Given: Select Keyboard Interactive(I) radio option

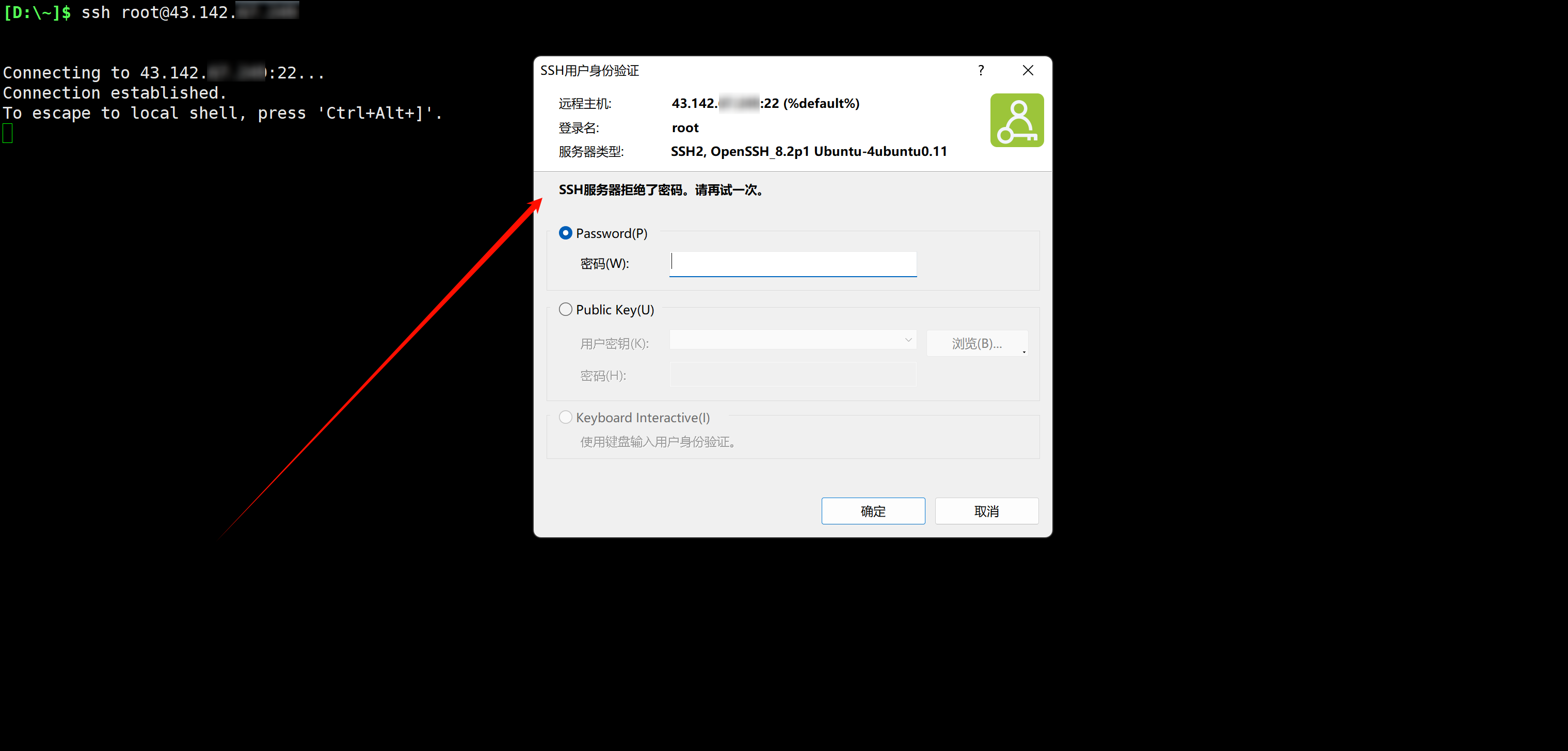Looking at the screenshot, I should pyautogui.click(x=566, y=417).
